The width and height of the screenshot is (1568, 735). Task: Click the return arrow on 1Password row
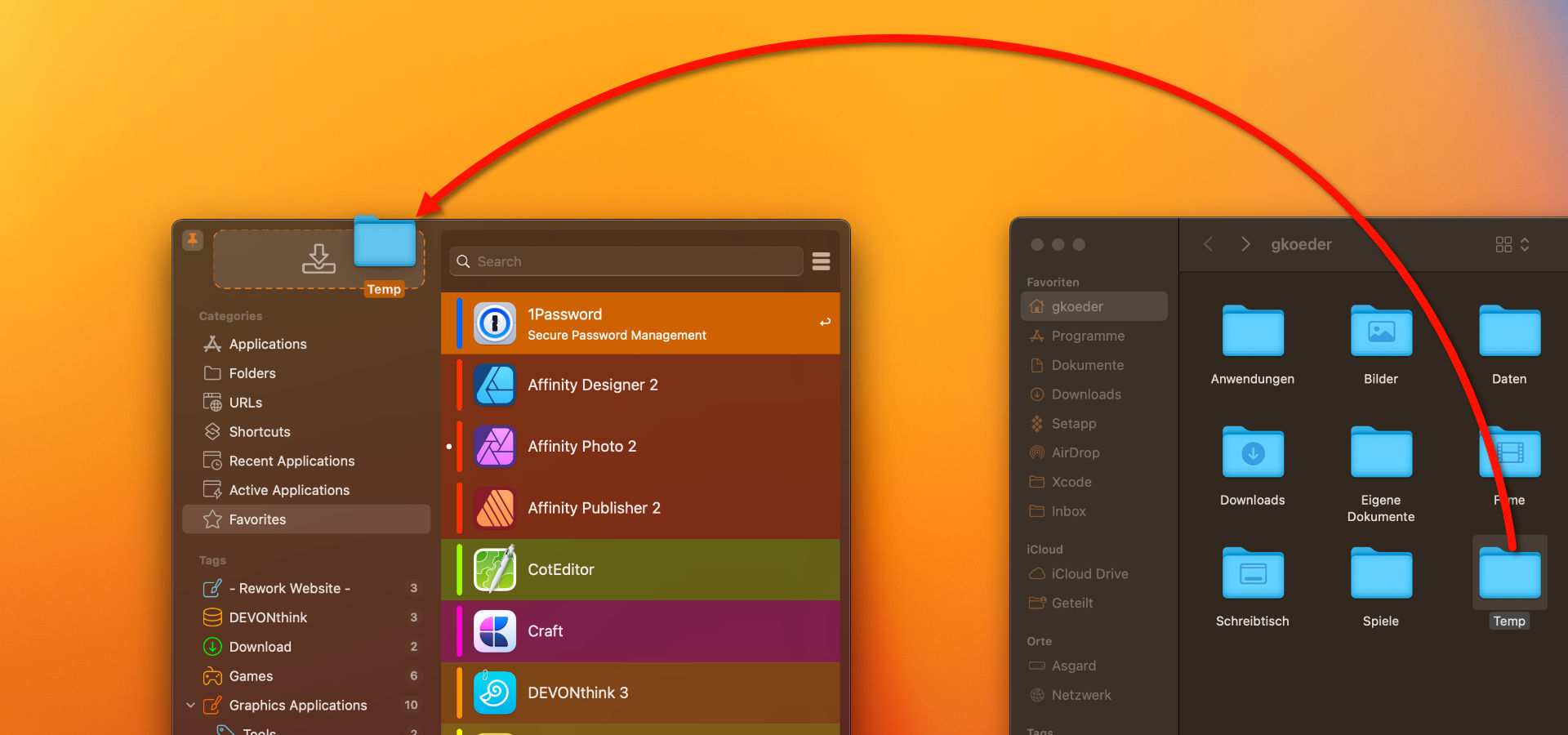coord(825,323)
